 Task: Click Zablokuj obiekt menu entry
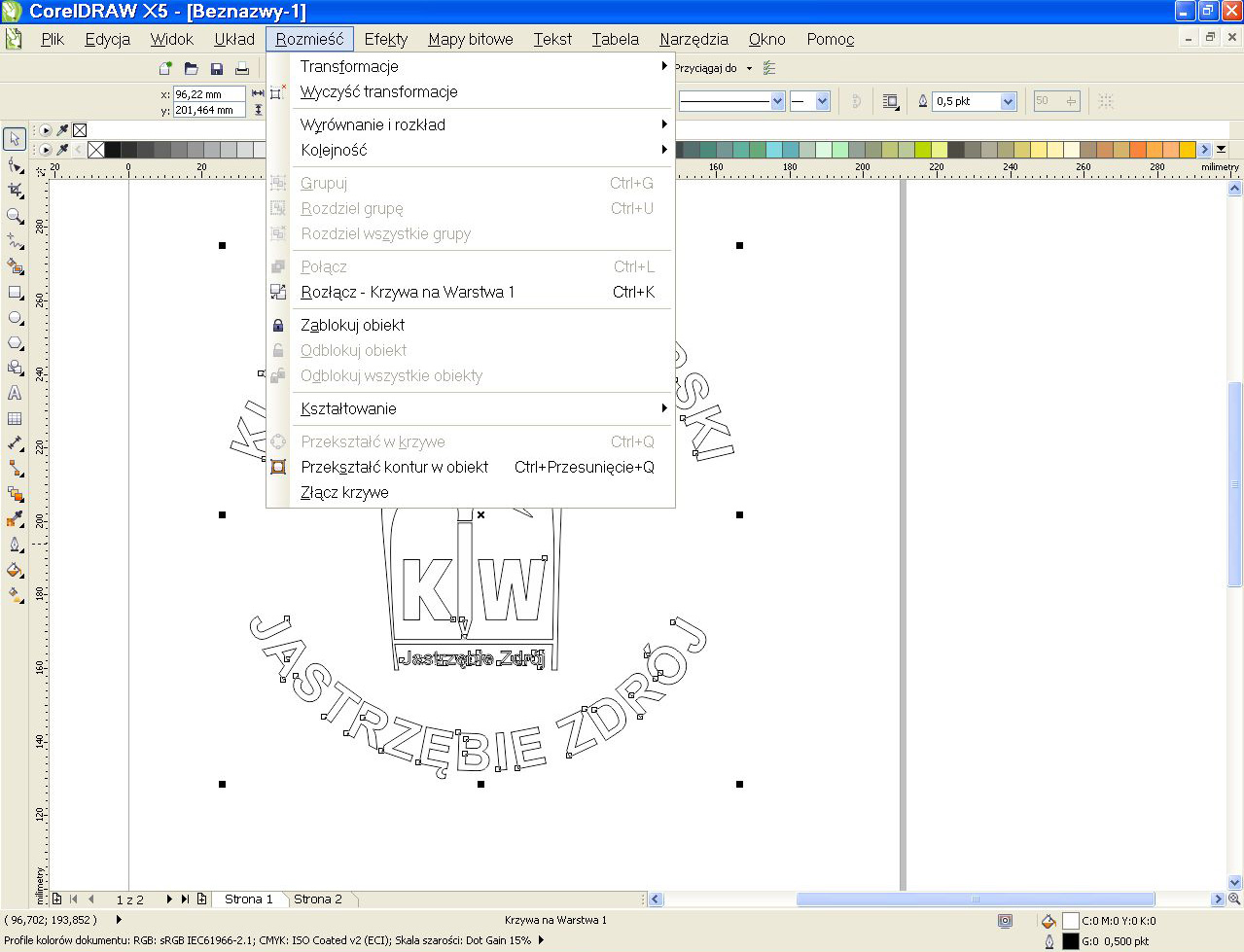coord(352,325)
